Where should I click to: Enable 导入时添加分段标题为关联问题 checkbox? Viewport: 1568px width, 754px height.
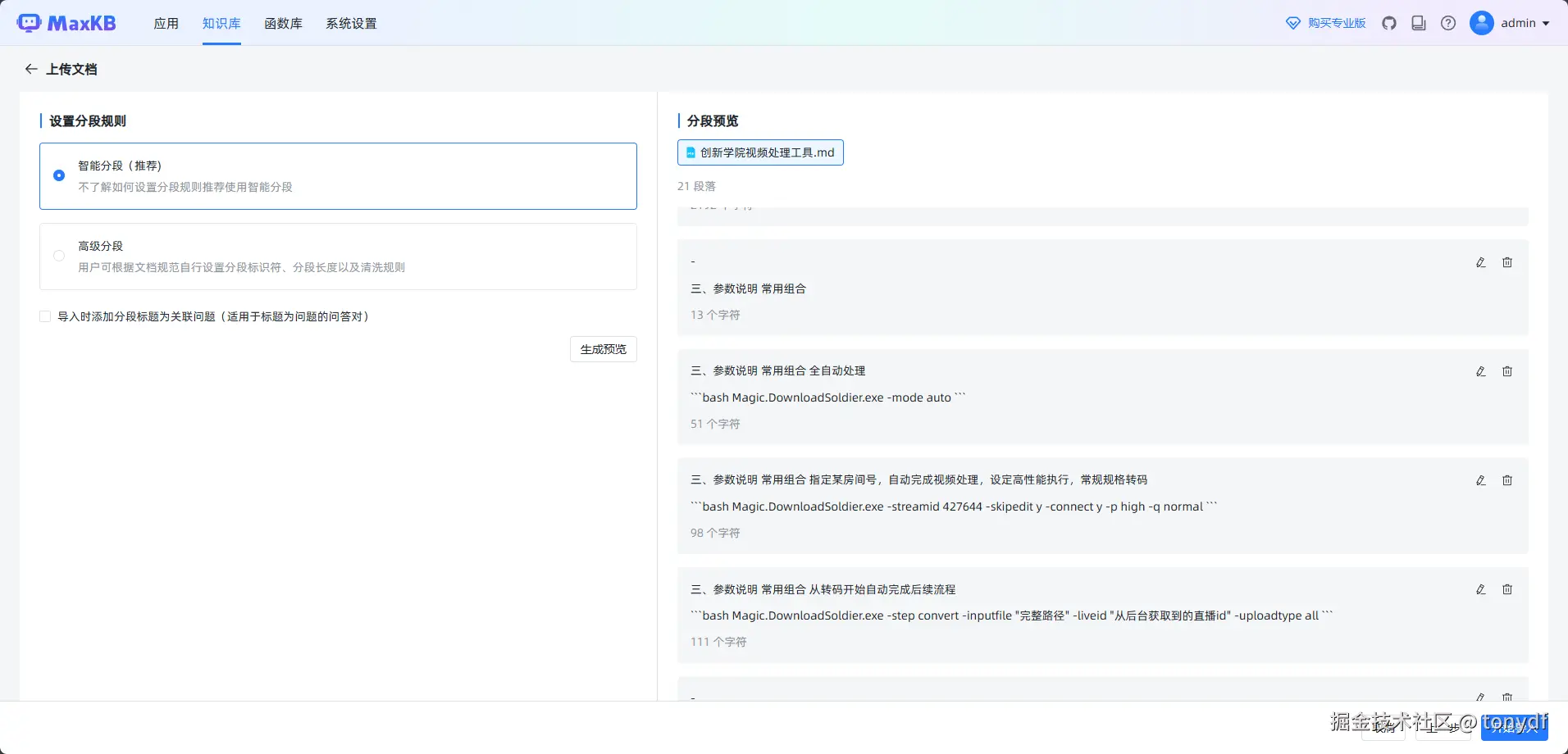(x=45, y=316)
